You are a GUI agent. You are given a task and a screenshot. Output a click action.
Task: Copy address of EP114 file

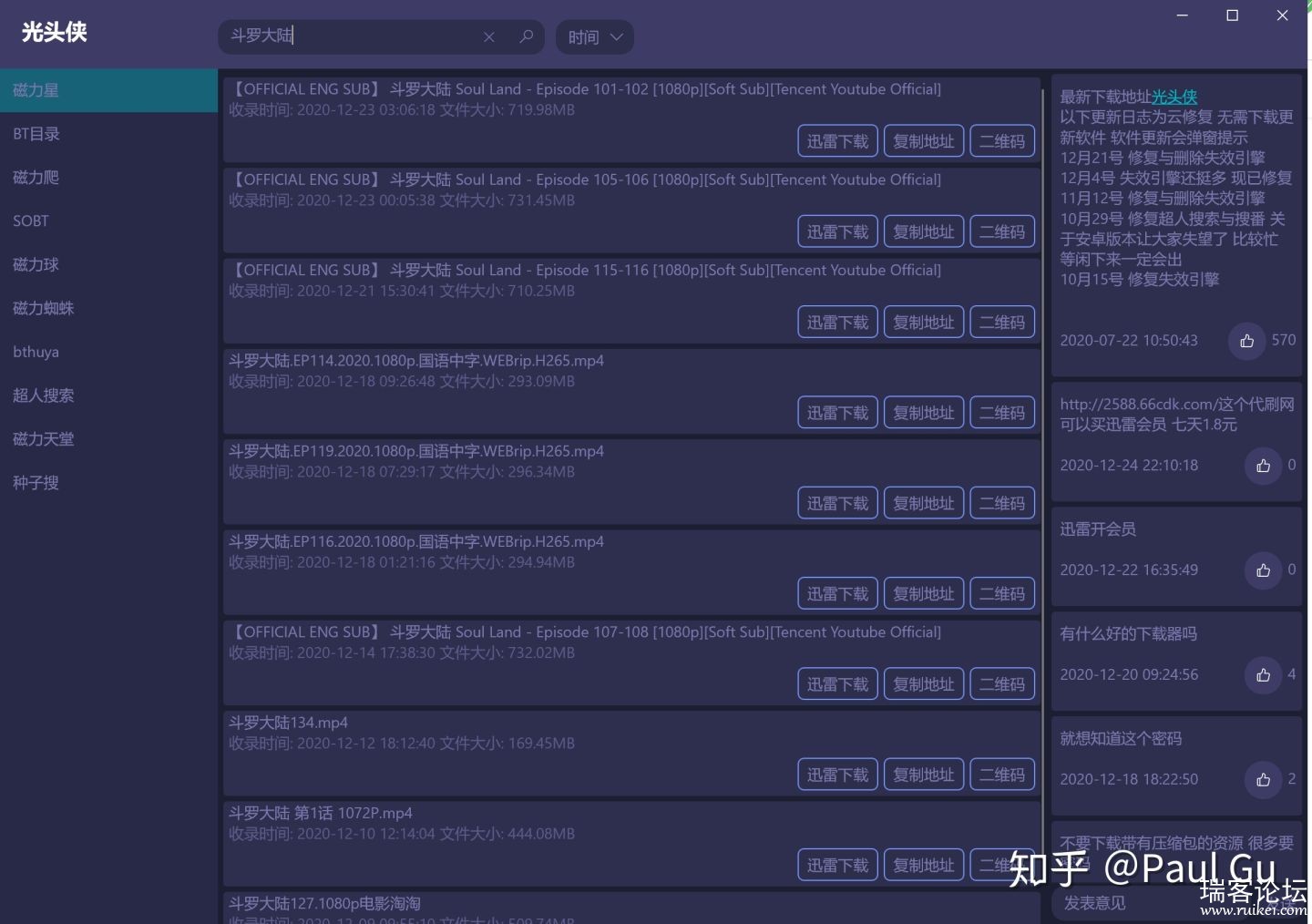[924, 413]
